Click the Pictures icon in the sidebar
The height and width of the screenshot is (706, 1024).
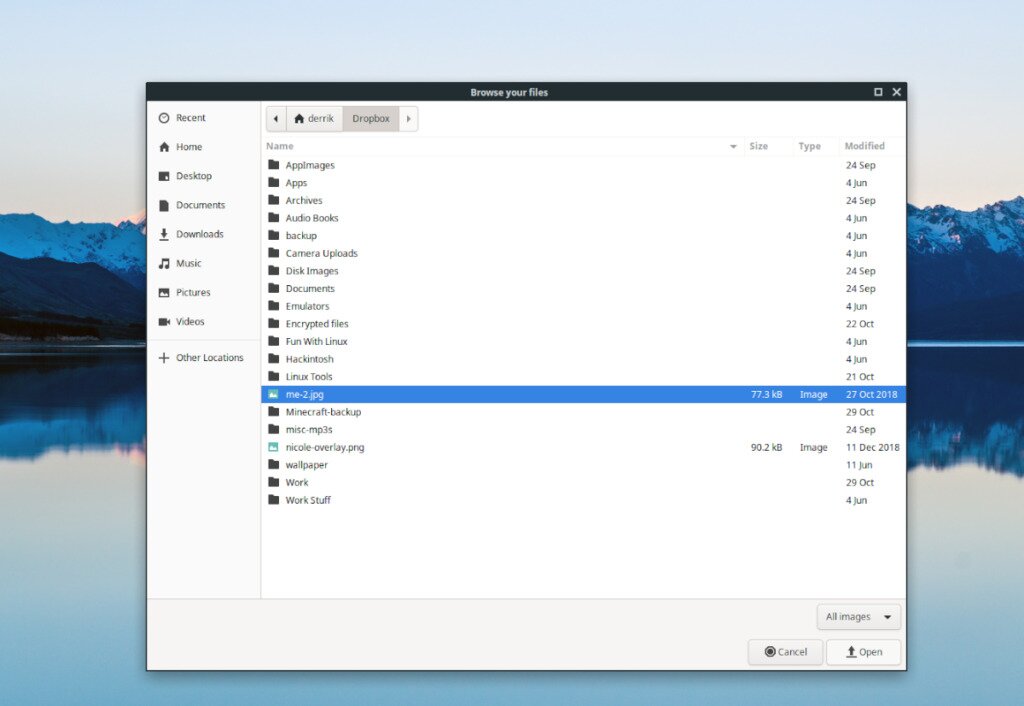tap(163, 292)
